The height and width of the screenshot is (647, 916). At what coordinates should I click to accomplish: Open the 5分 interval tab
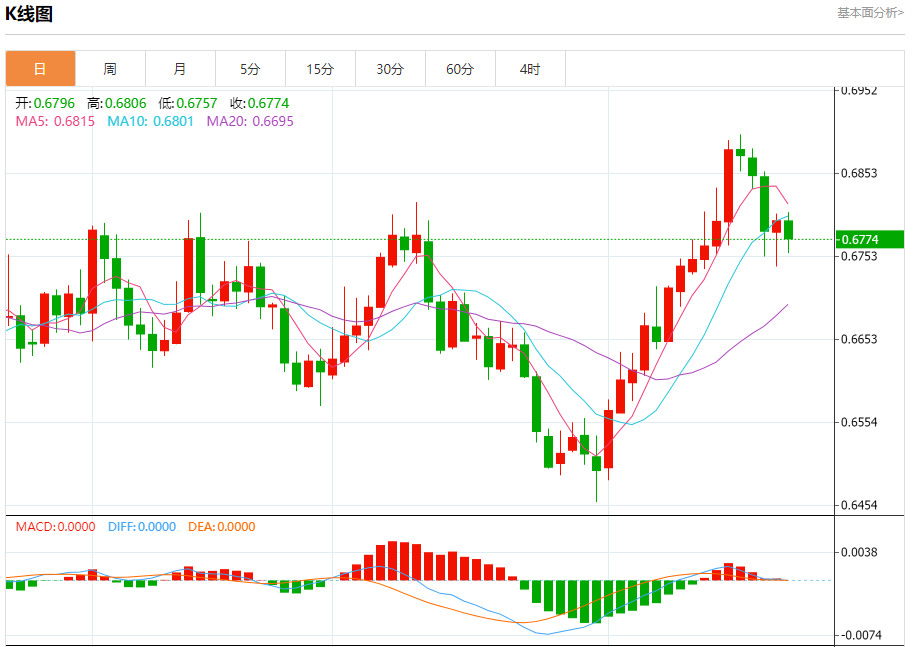251,69
